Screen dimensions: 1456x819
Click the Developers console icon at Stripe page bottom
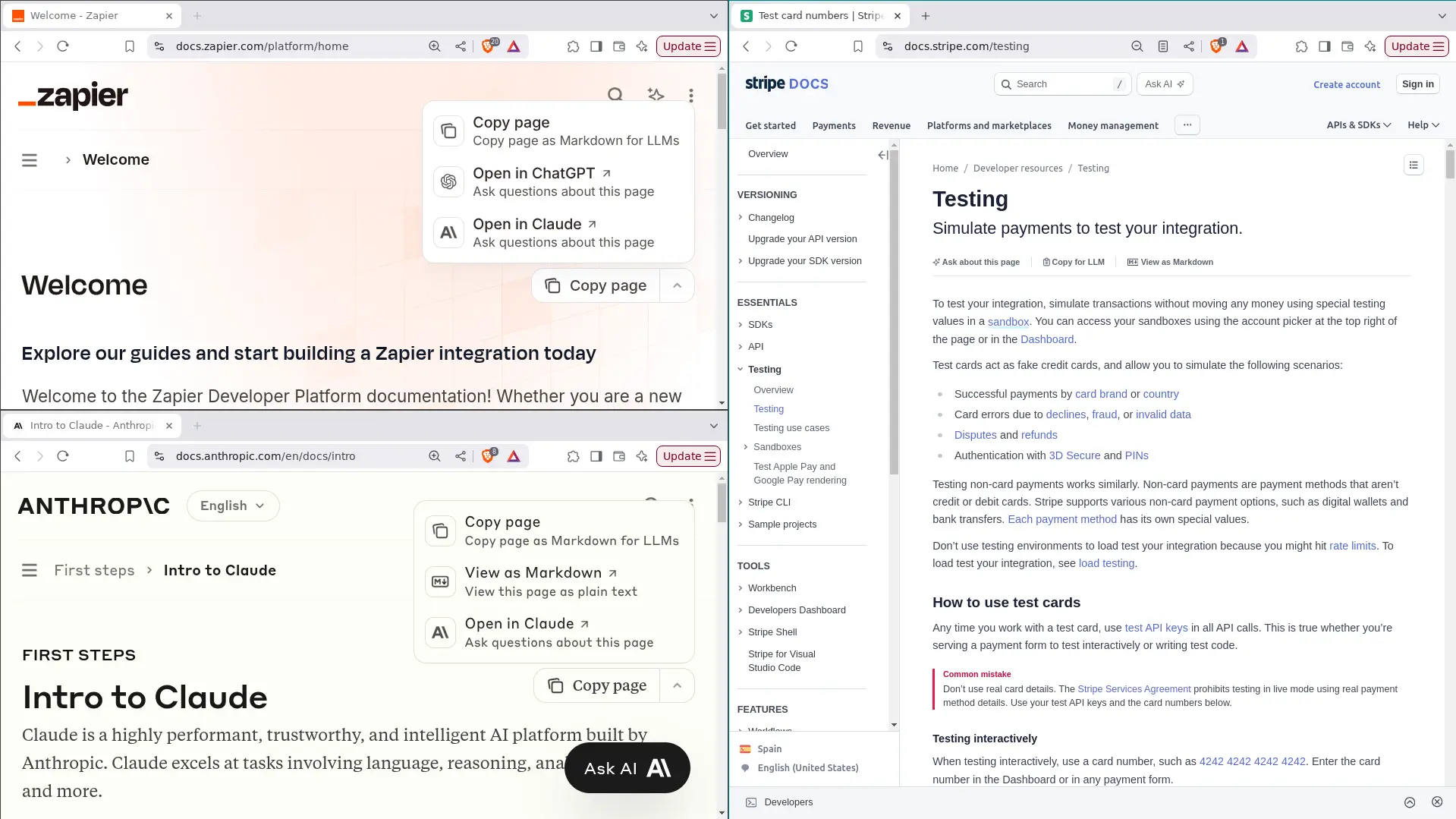click(x=750, y=802)
